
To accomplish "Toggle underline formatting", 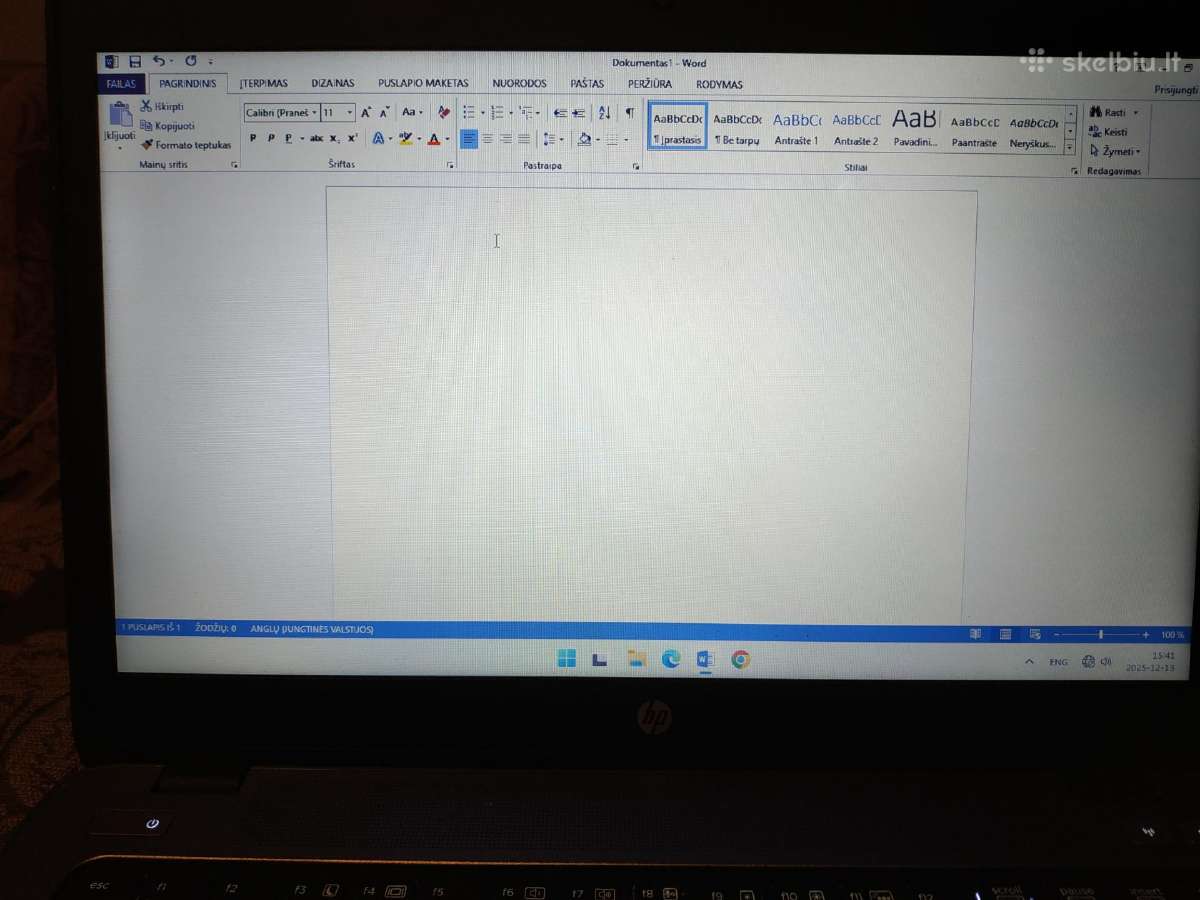I will coord(288,139).
